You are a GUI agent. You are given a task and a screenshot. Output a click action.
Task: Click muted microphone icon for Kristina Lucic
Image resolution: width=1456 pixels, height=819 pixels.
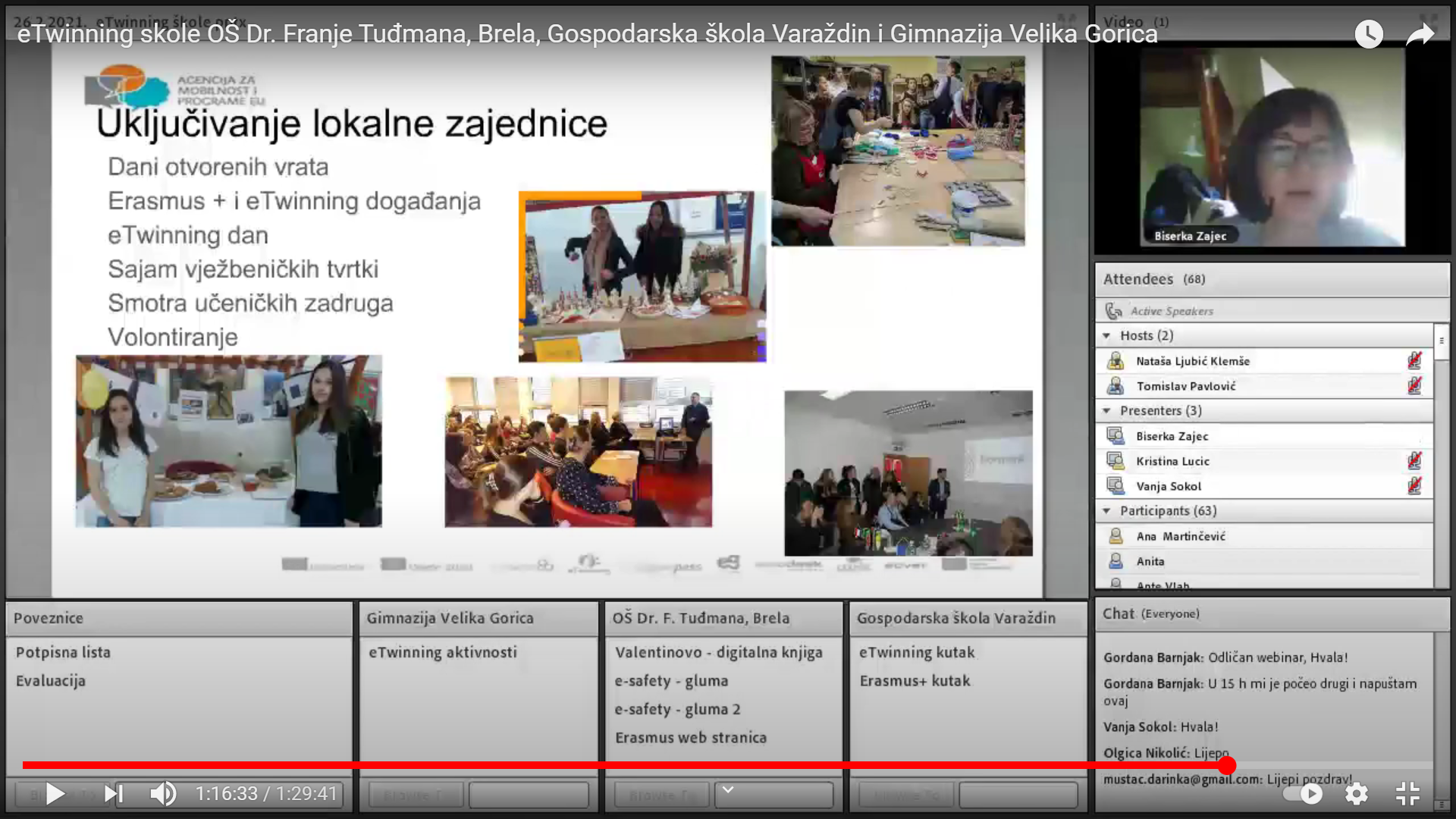pos(1414,461)
